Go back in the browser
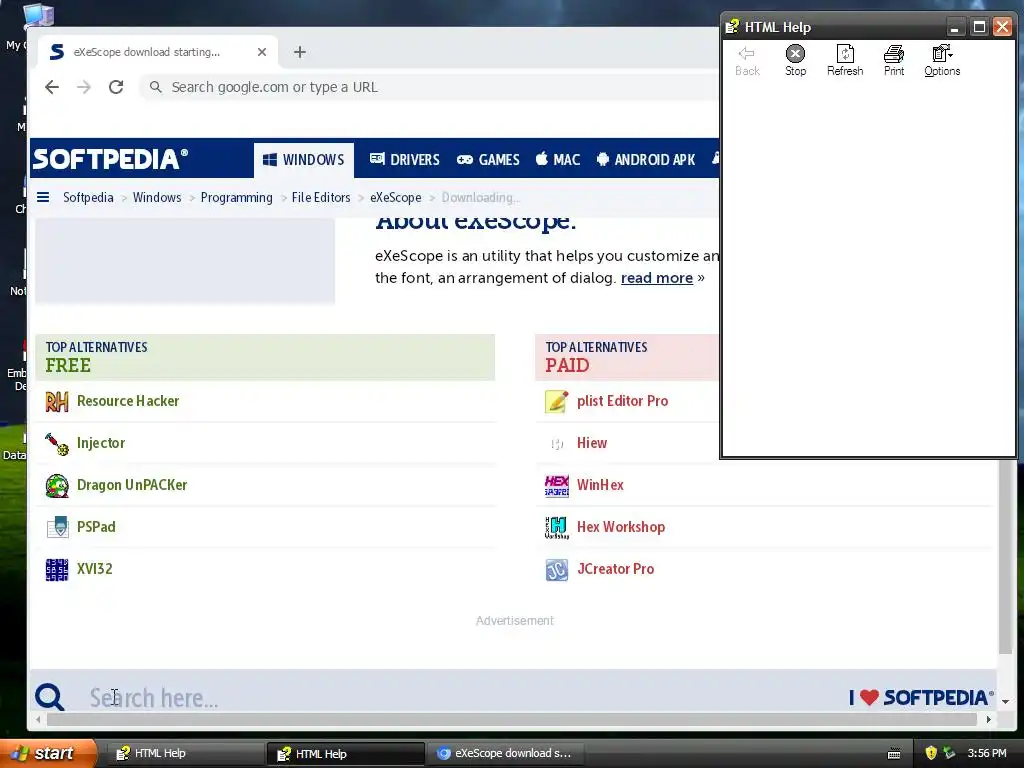The image size is (1024, 768). click(52, 87)
